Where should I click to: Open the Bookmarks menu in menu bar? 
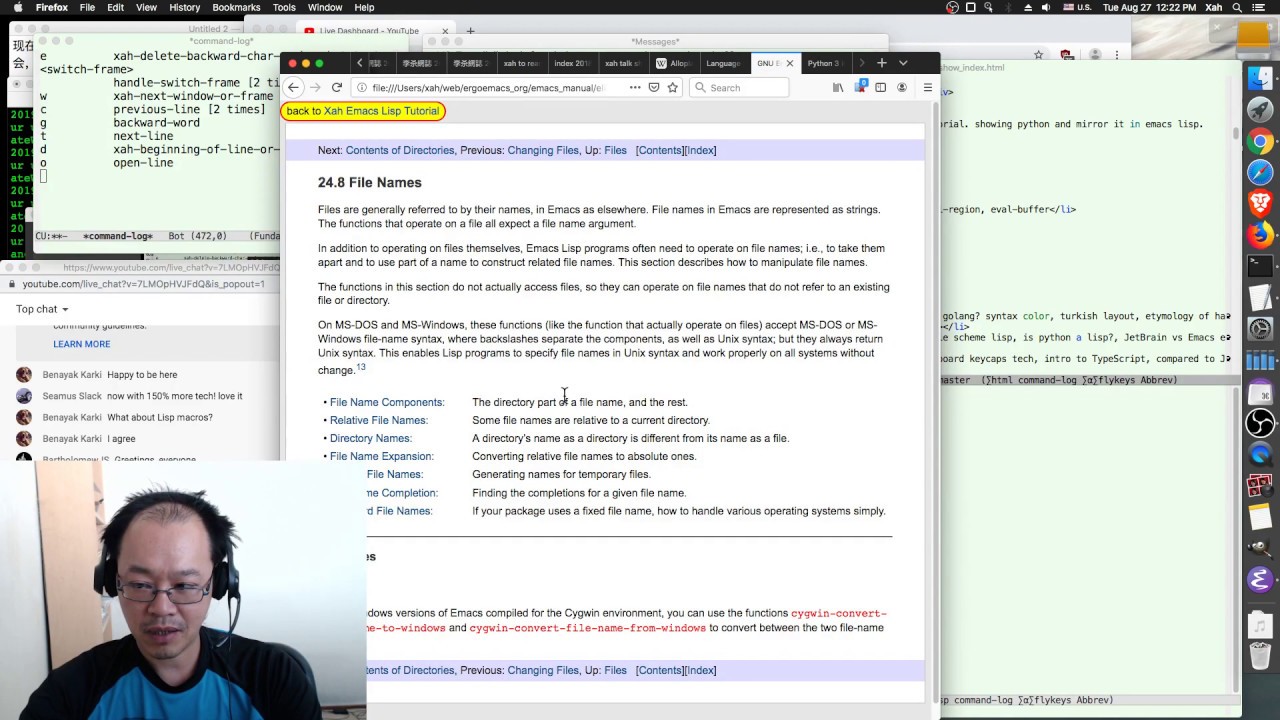(236, 7)
